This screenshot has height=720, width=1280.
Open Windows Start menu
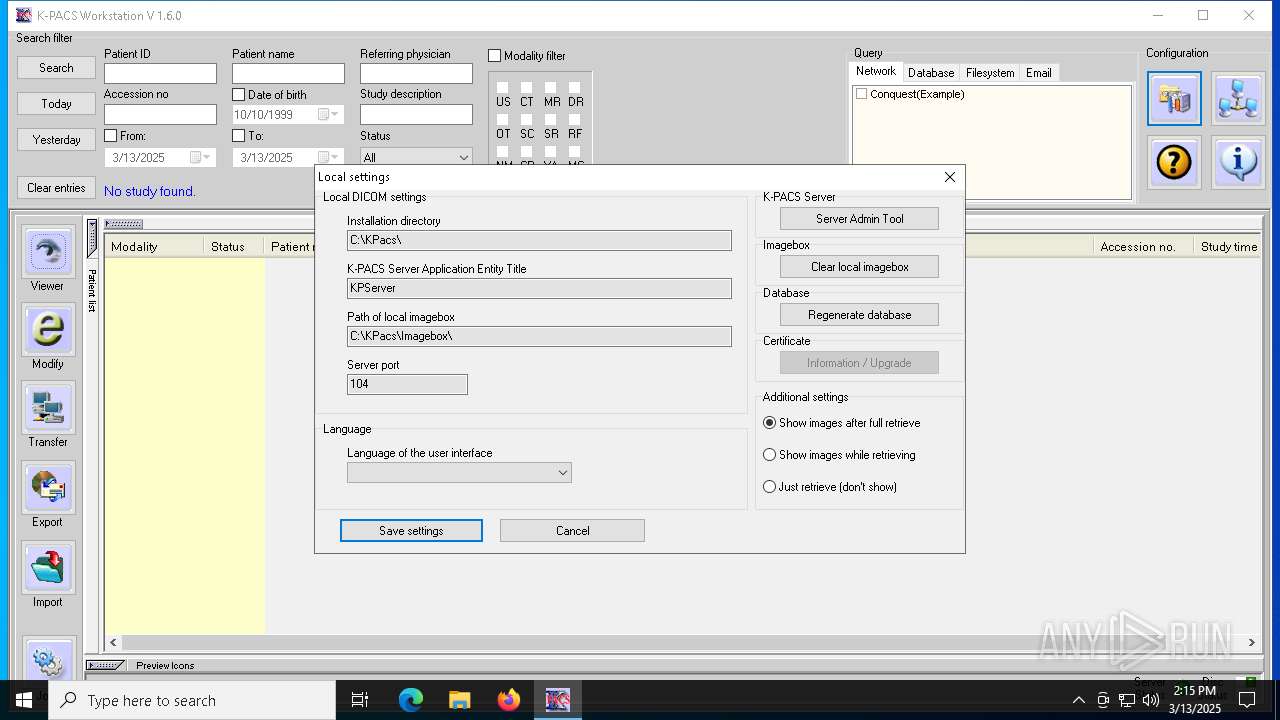click(x=24, y=700)
